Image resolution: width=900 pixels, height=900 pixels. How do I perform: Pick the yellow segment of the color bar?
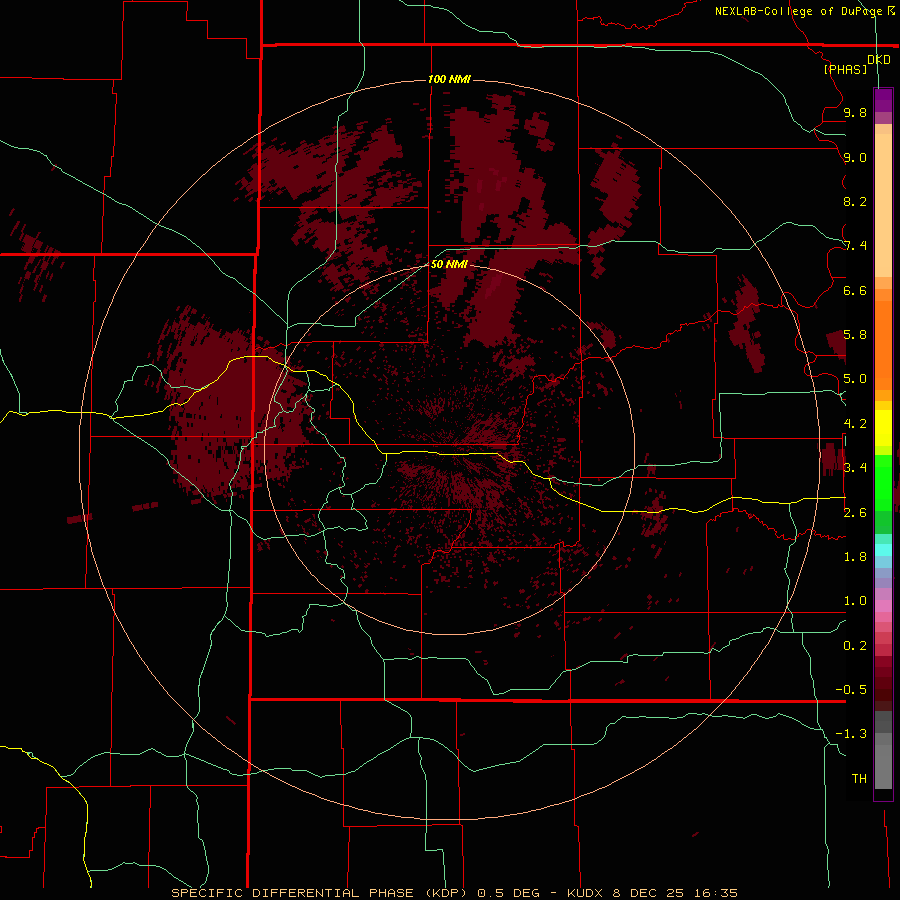click(883, 428)
